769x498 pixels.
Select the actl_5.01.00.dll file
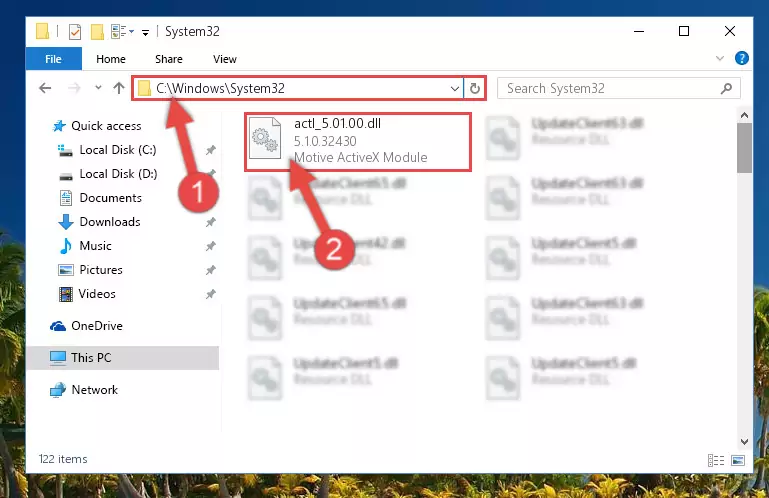pos(358,141)
